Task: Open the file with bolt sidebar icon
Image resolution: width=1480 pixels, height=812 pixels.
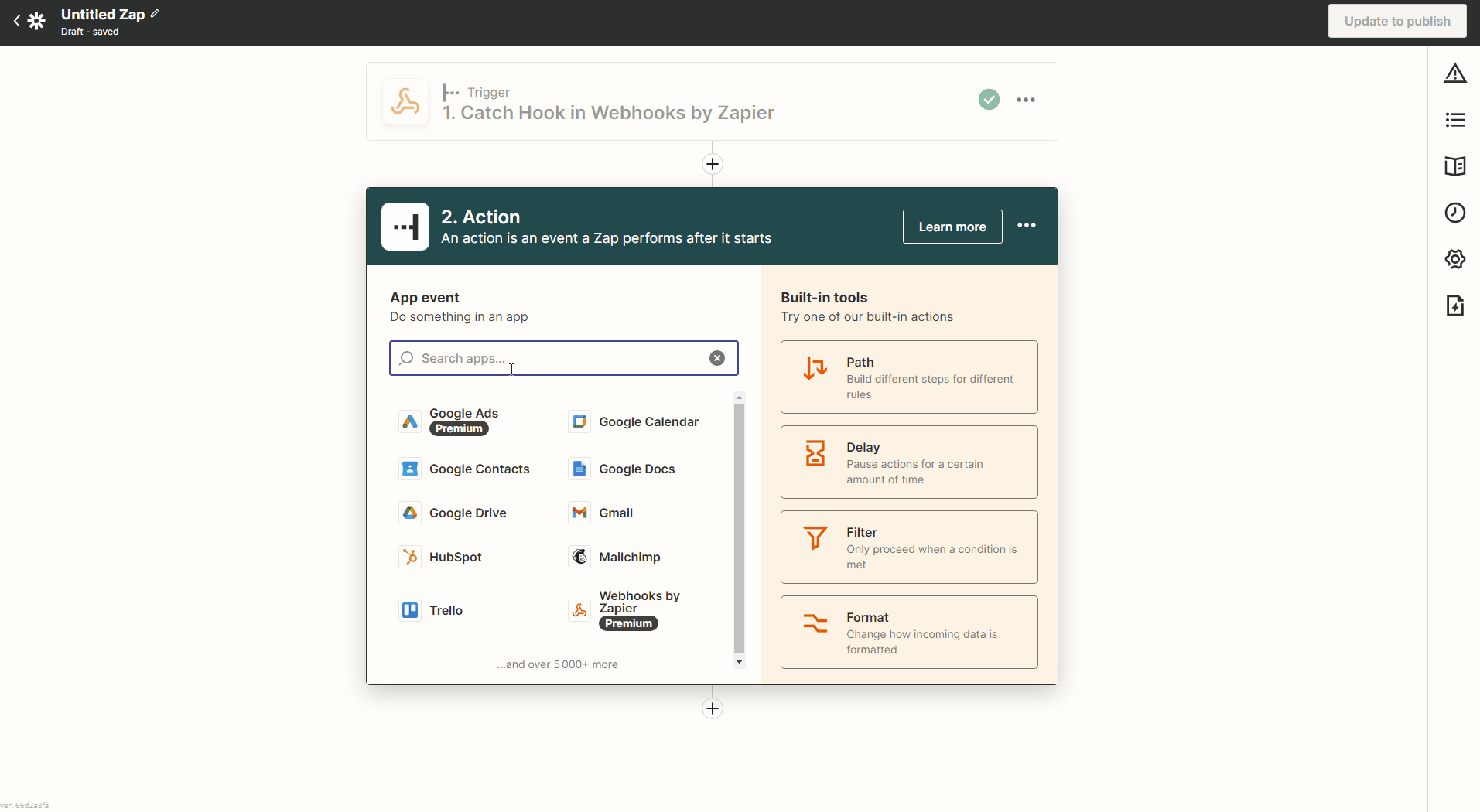Action: (x=1455, y=305)
